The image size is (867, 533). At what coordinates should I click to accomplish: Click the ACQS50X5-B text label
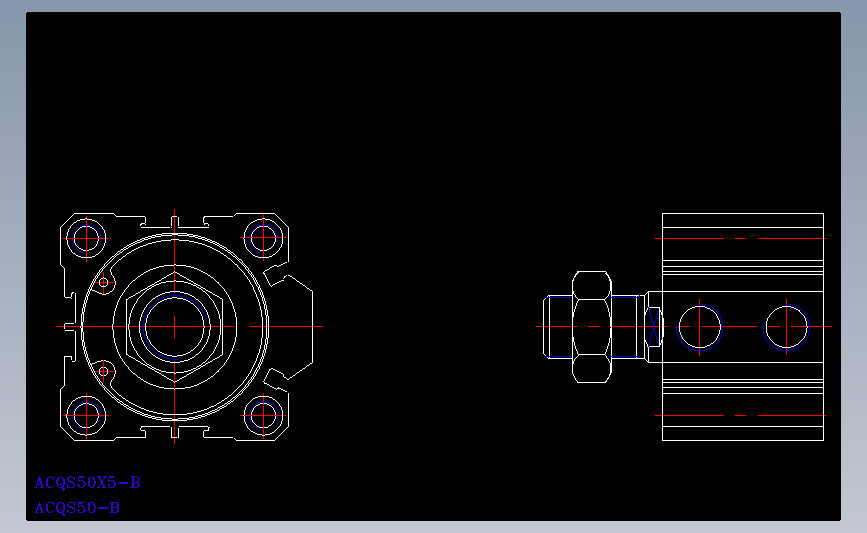[x=87, y=483]
